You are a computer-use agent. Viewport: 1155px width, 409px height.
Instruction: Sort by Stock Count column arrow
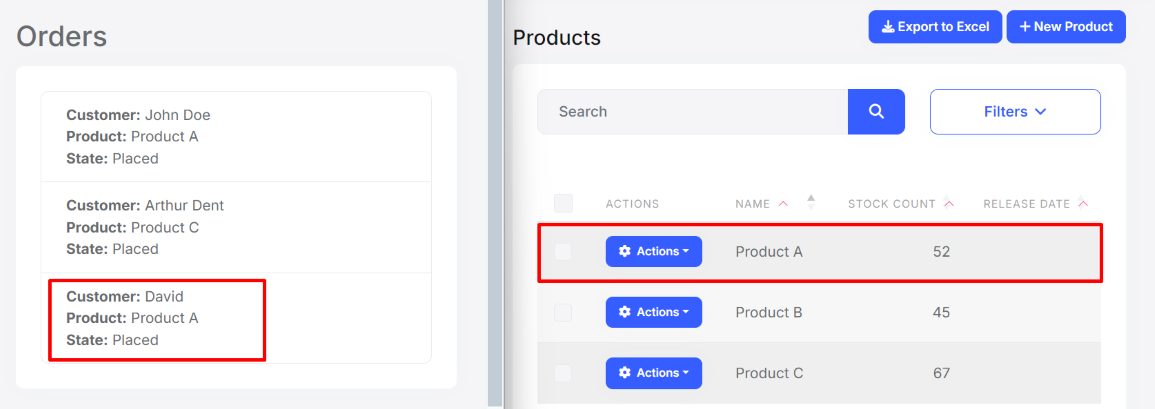[x=948, y=204]
